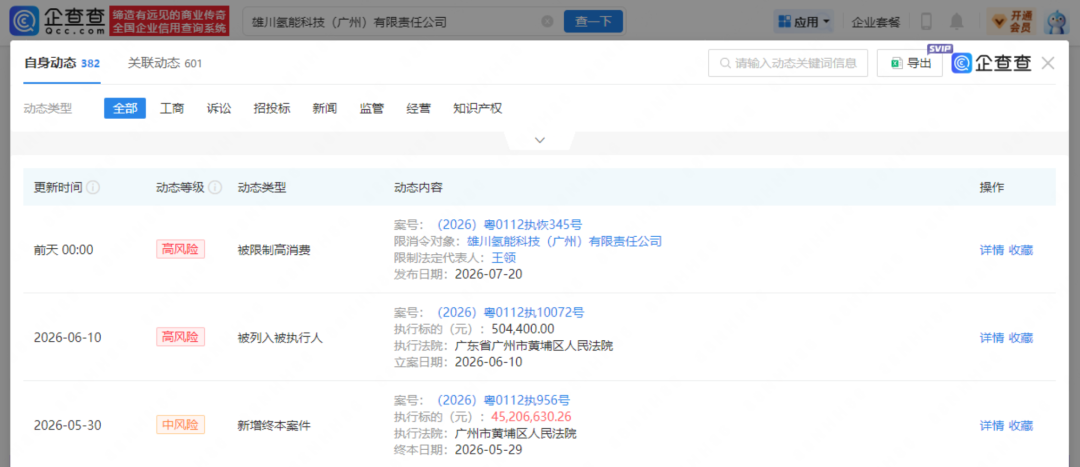Click the 开通会员 membership button

(x=1011, y=22)
